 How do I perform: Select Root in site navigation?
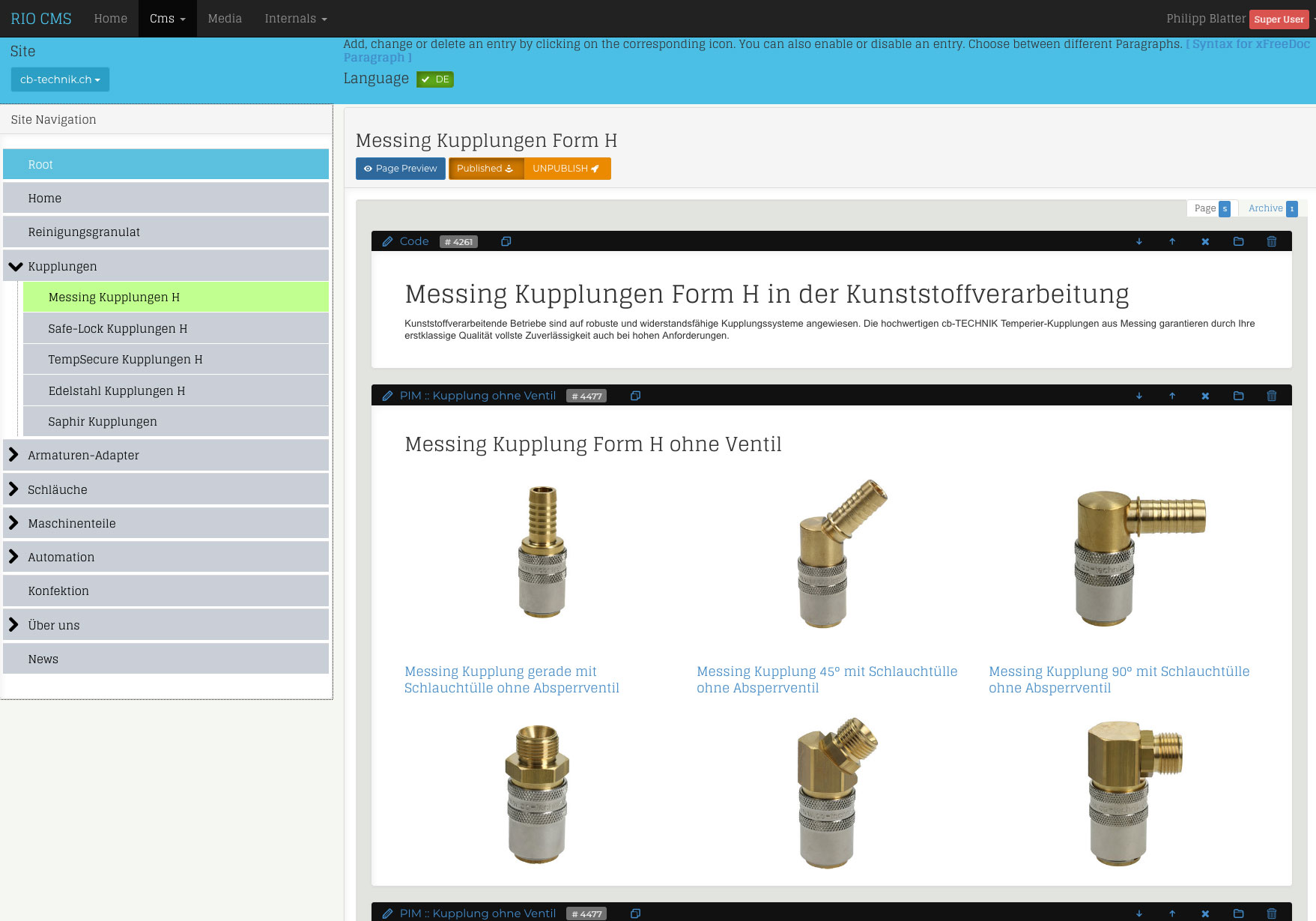(x=166, y=164)
